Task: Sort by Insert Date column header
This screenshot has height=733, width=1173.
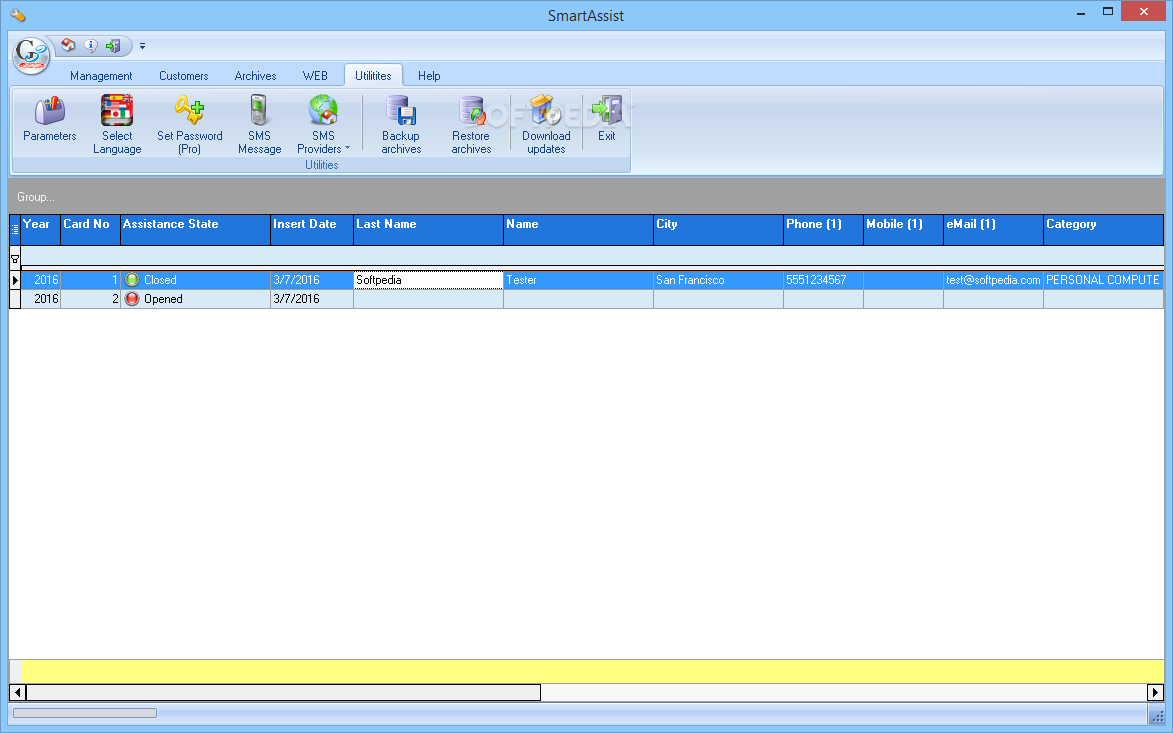Action: coord(312,230)
